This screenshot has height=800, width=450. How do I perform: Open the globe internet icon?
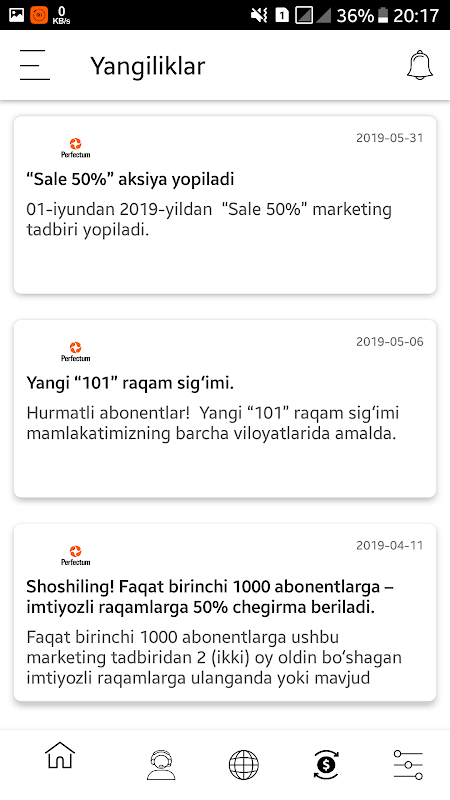point(244,765)
